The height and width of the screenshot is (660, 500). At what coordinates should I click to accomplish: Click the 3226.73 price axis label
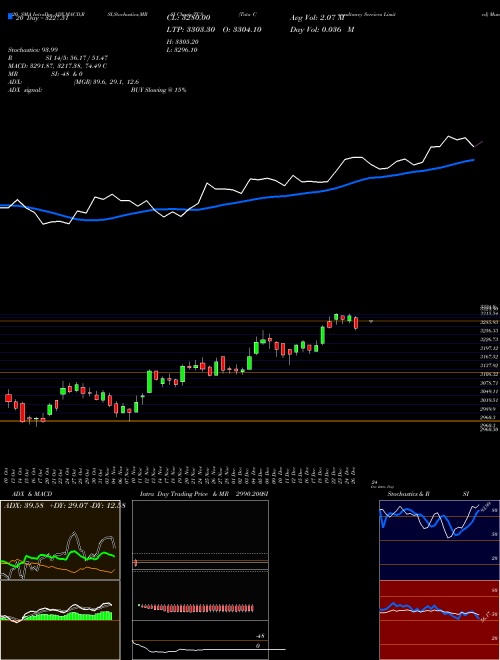pyautogui.click(x=489, y=339)
